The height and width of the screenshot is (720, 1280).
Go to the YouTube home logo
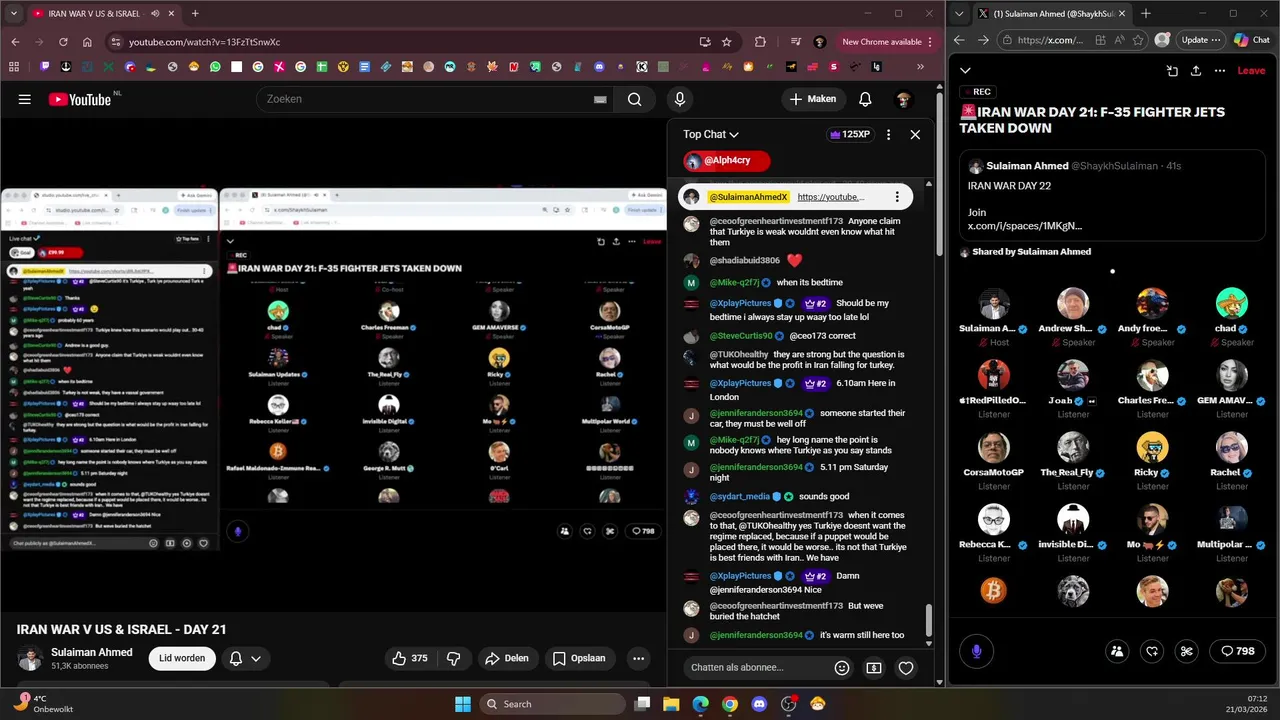pos(80,99)
